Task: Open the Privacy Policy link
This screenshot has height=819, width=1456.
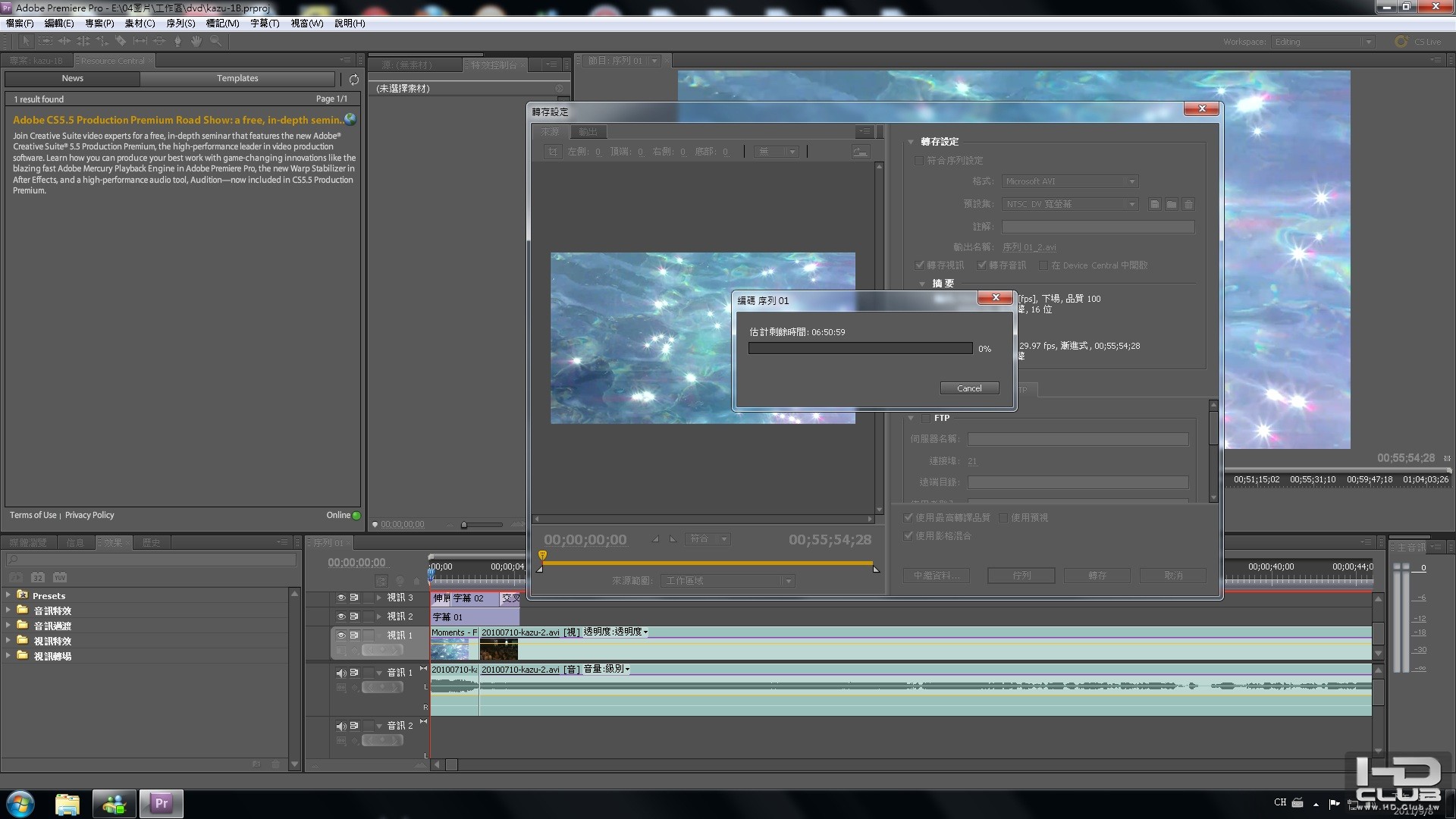Action: point(89,516)
